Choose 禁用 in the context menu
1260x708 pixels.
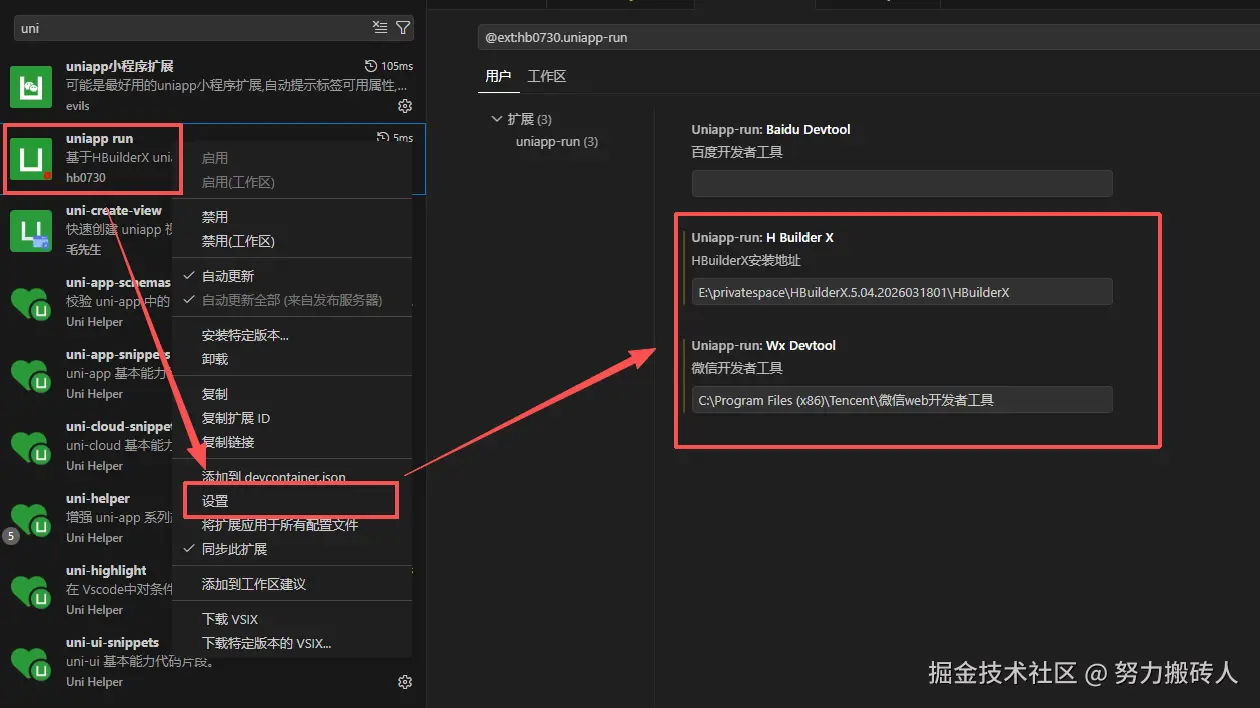(x=292, y=217)
